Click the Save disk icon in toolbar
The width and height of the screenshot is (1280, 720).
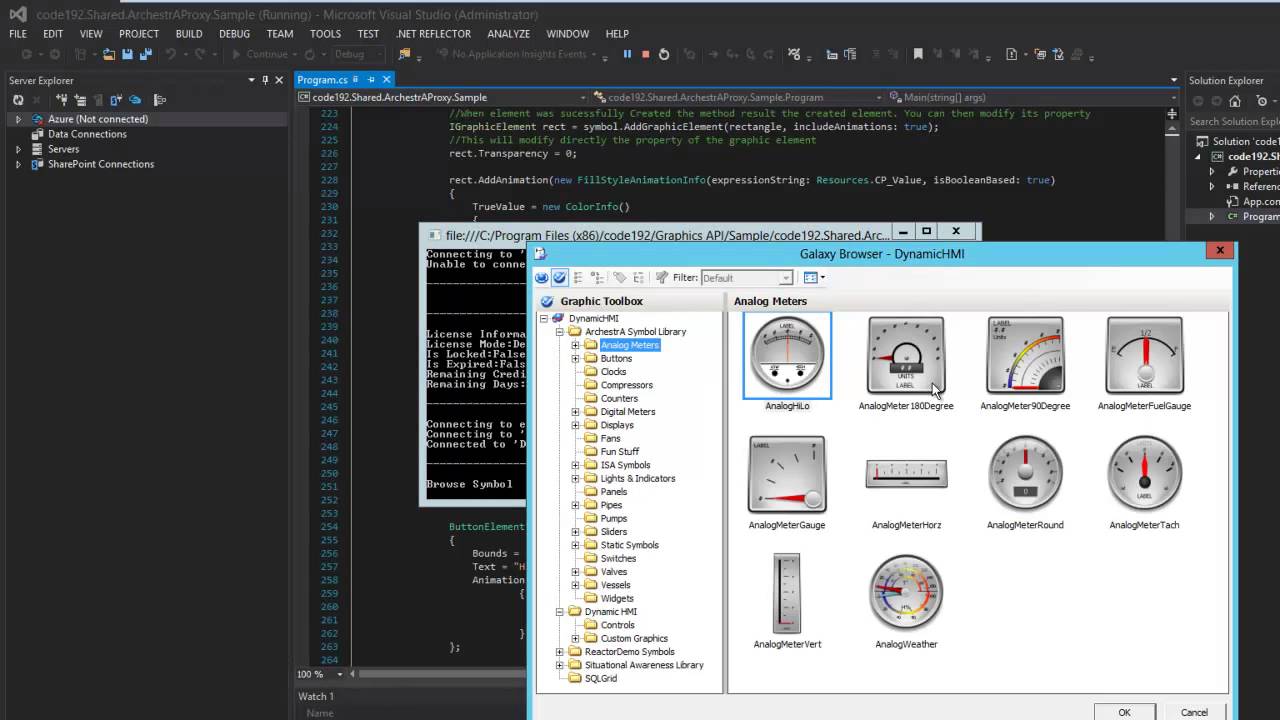[128, 54]
